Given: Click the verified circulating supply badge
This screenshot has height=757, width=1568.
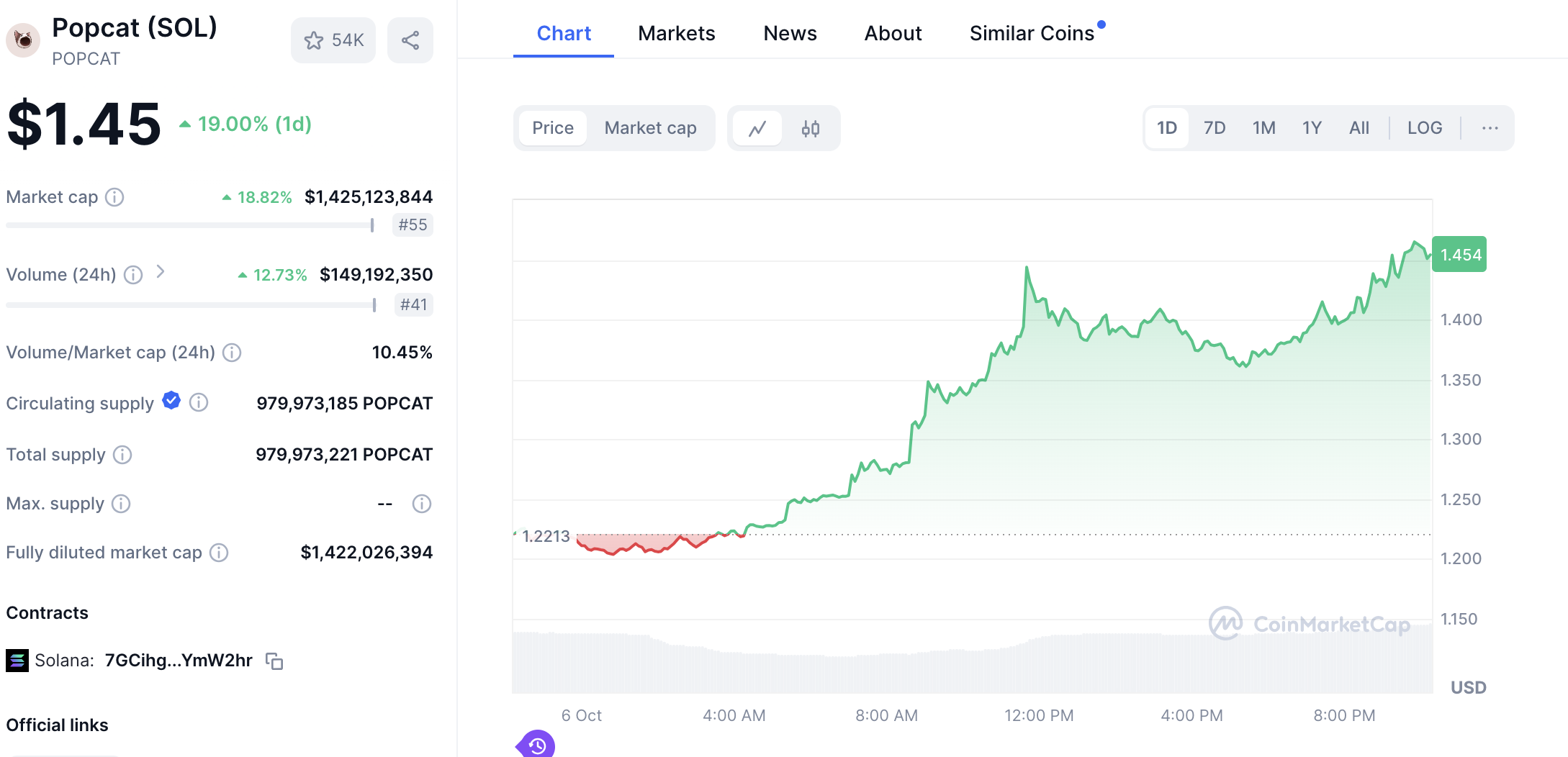Looking at the screenshot, I should [x=171, y=401].
